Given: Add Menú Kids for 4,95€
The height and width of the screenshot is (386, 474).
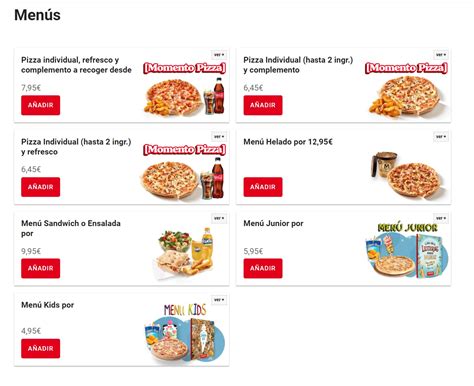Looking at the screenshot, I should (41, 348).
